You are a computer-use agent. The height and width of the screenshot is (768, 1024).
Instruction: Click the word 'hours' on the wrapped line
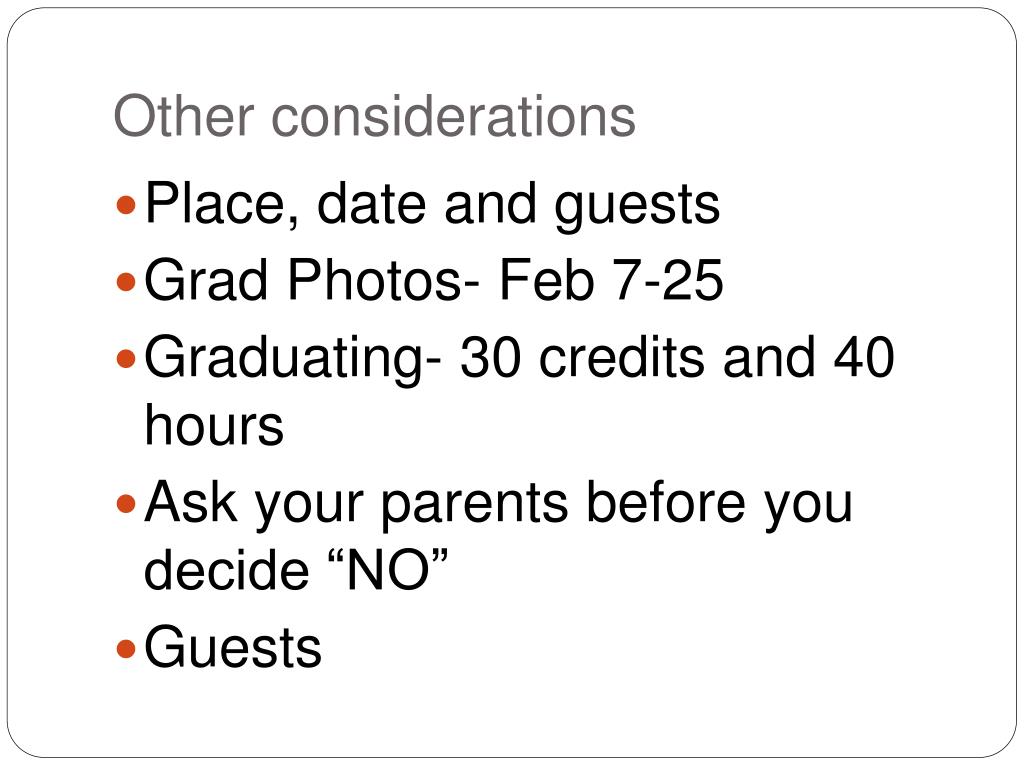point(214,424)
